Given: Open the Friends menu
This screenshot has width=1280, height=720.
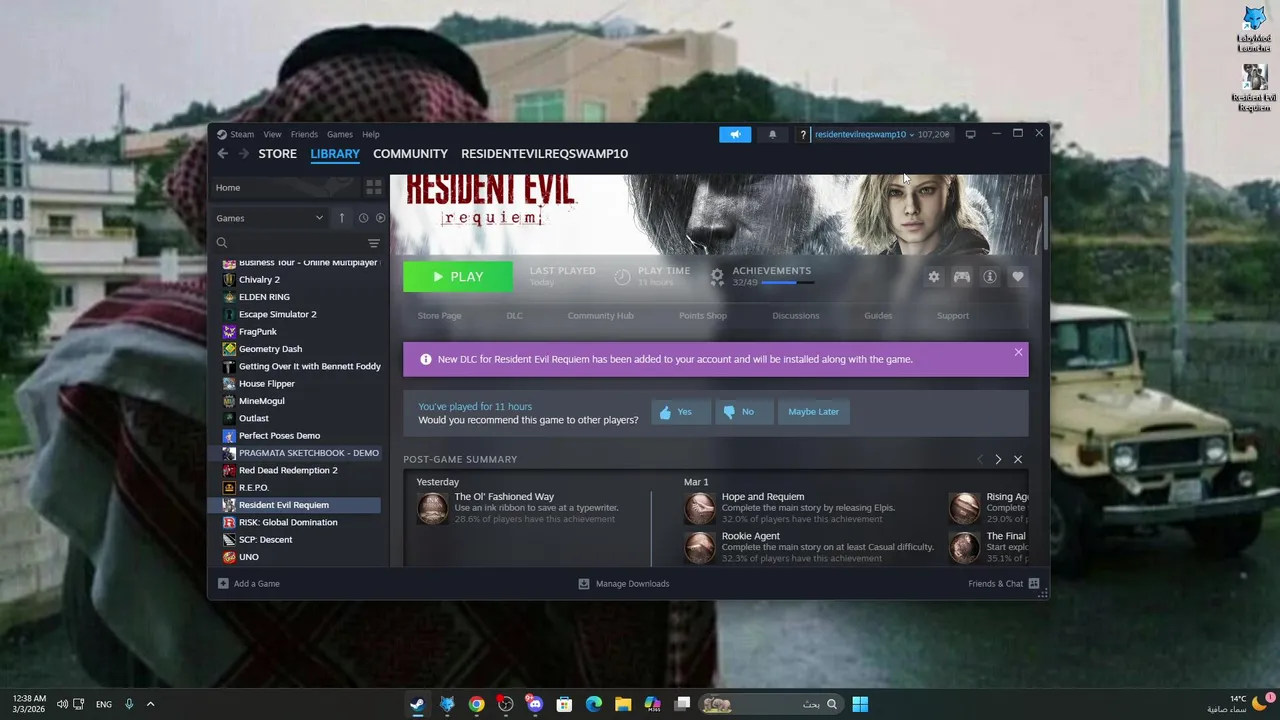Looking at the screenshot, I should [304, 134].
